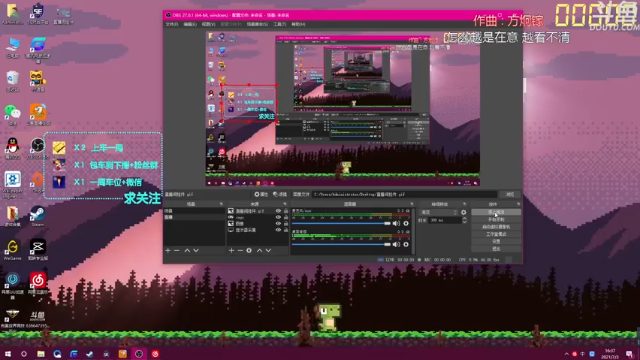Open source properties gear in sources toolbar
The height and width of the screenshot is (360, 640).
point(249,250)
